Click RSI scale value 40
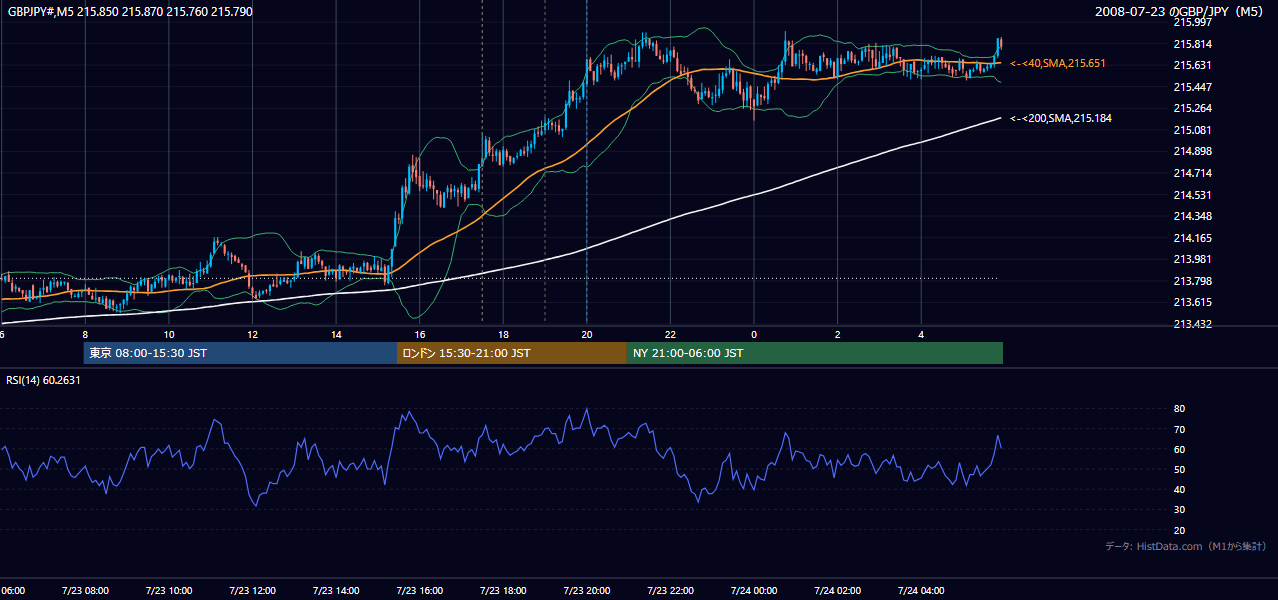This screenshot has height=600, width=1278. (x=1179, y=489)
